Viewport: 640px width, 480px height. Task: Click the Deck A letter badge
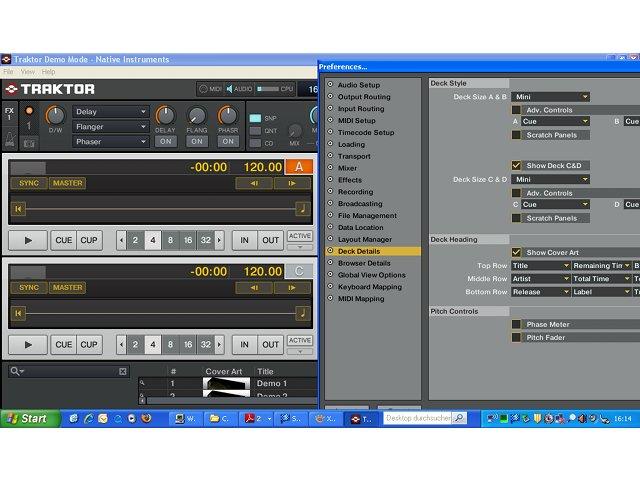(x=299, y=167)
